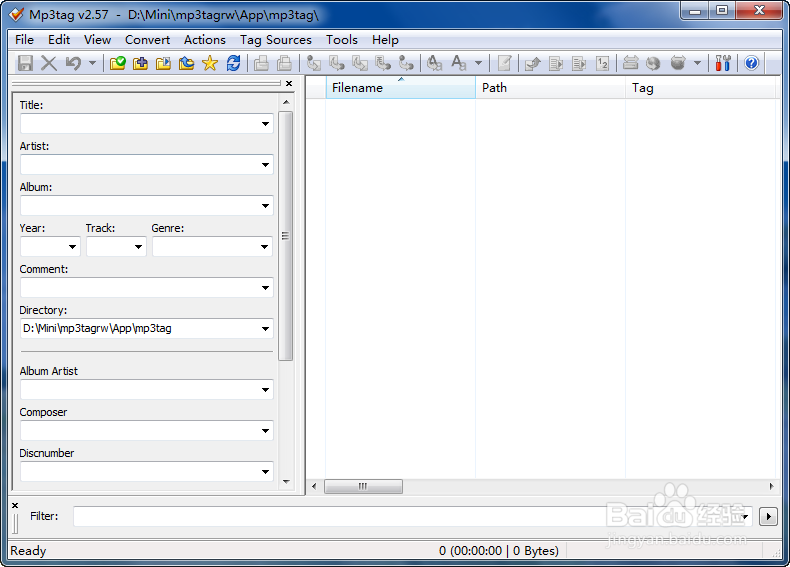The width and height of the screenshot is (790, 567).
Task: Click the Export icon with arrow
Action: [533, 64]
